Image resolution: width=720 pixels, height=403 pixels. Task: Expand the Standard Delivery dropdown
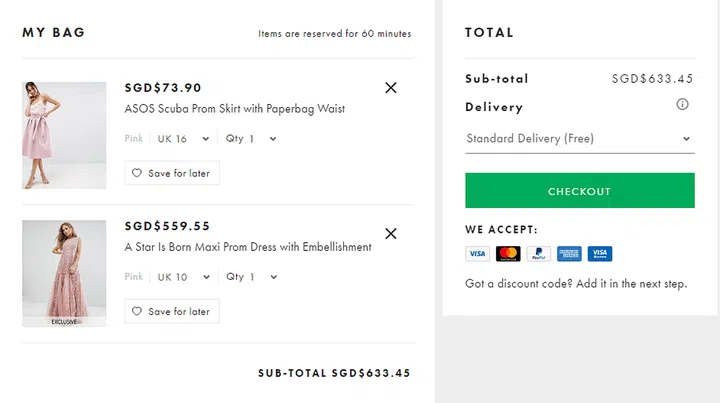pyautogui.click(x=579, y=139)
